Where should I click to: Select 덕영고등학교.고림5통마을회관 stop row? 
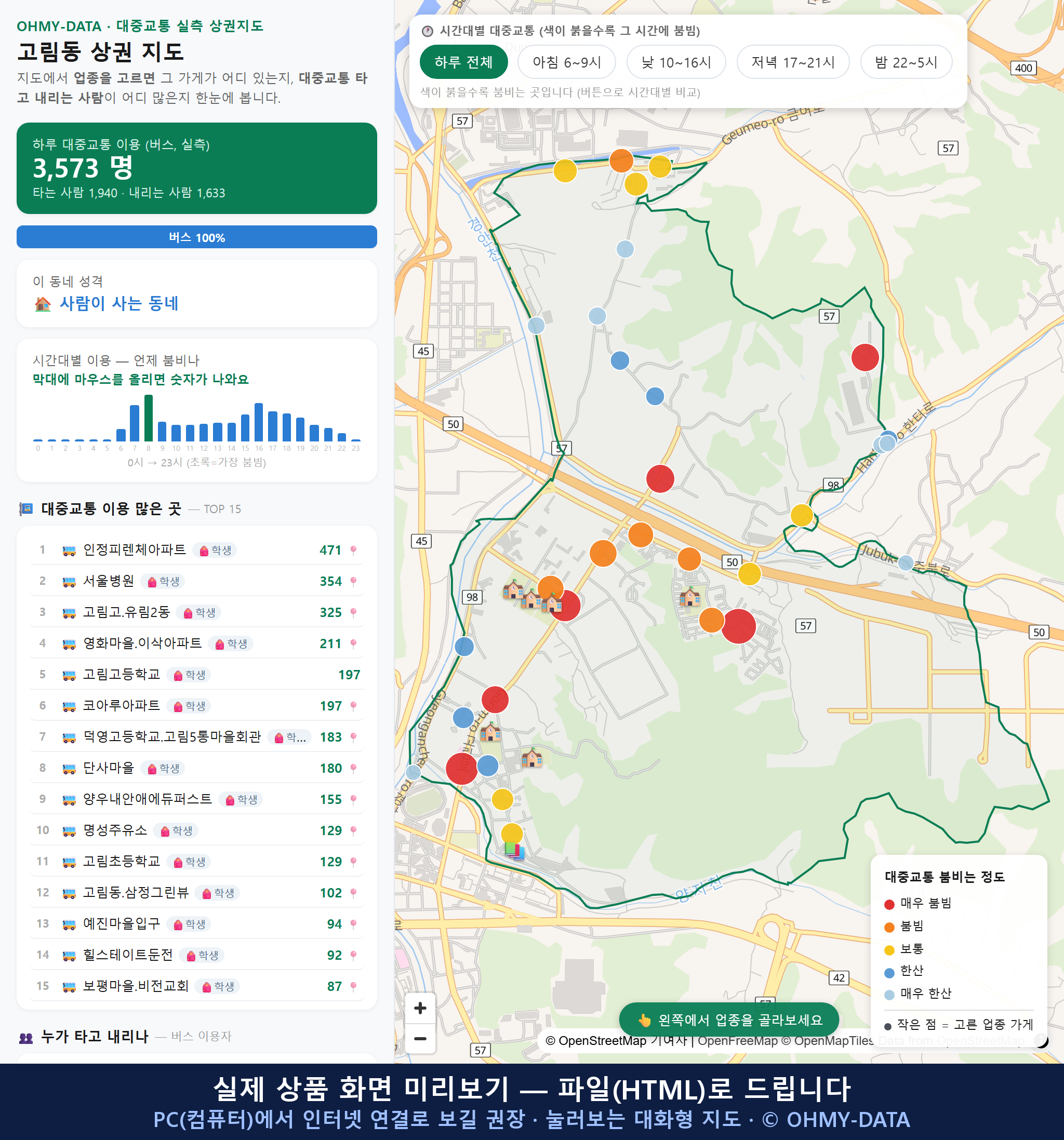click(x=196, y=737)
